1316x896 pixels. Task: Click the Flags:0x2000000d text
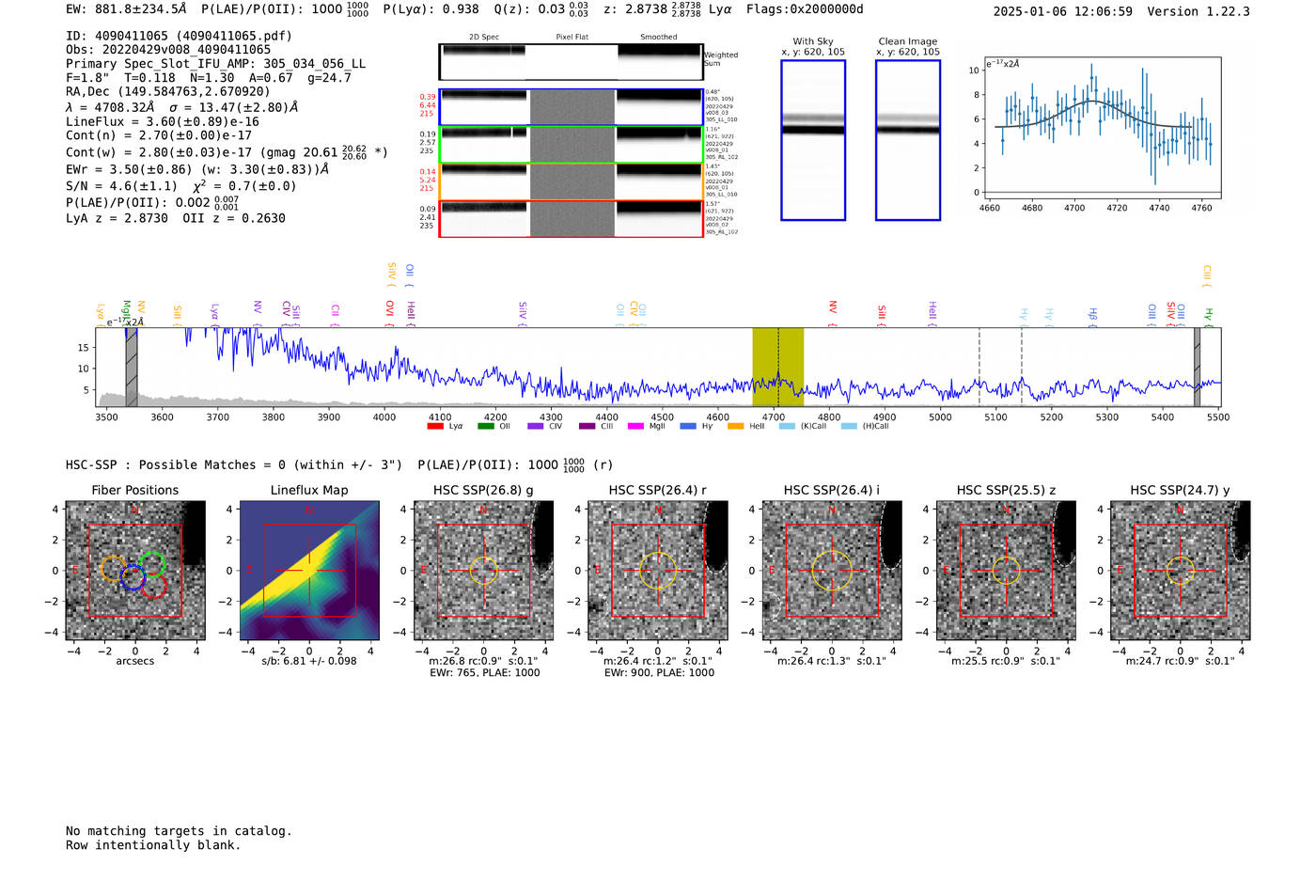pyautogui.click(x=805, y=8)
